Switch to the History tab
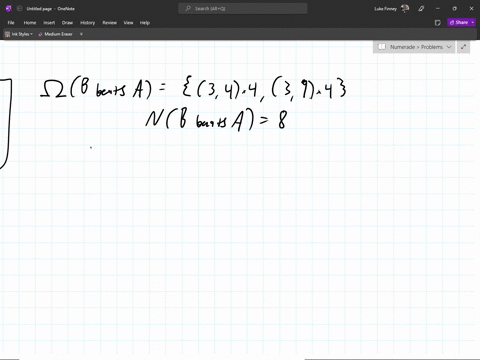Screen dimensions: 480x360 [88, 23]
